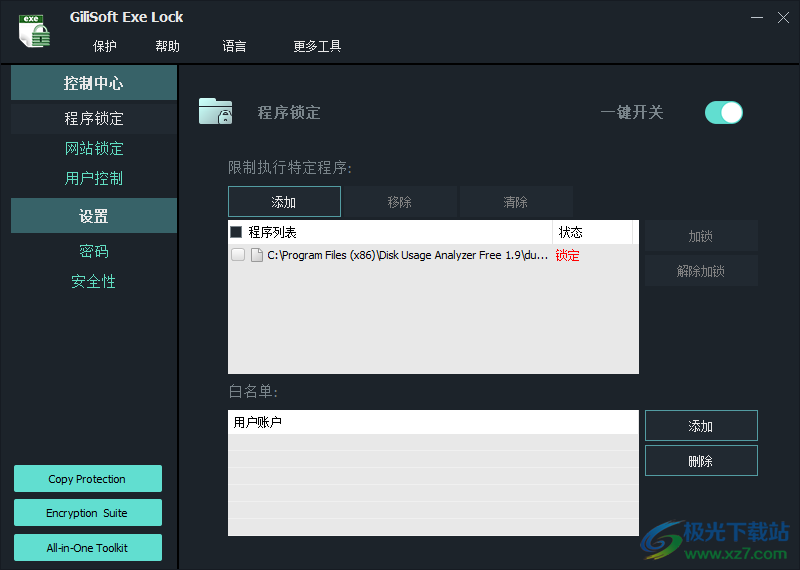Open the Encryption Suite tool
Screen dimensions: 800x570
coord(88,513)
